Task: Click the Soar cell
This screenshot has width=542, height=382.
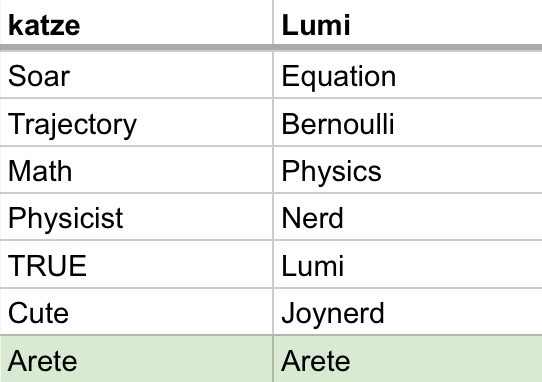Action: tap(136, 75)
